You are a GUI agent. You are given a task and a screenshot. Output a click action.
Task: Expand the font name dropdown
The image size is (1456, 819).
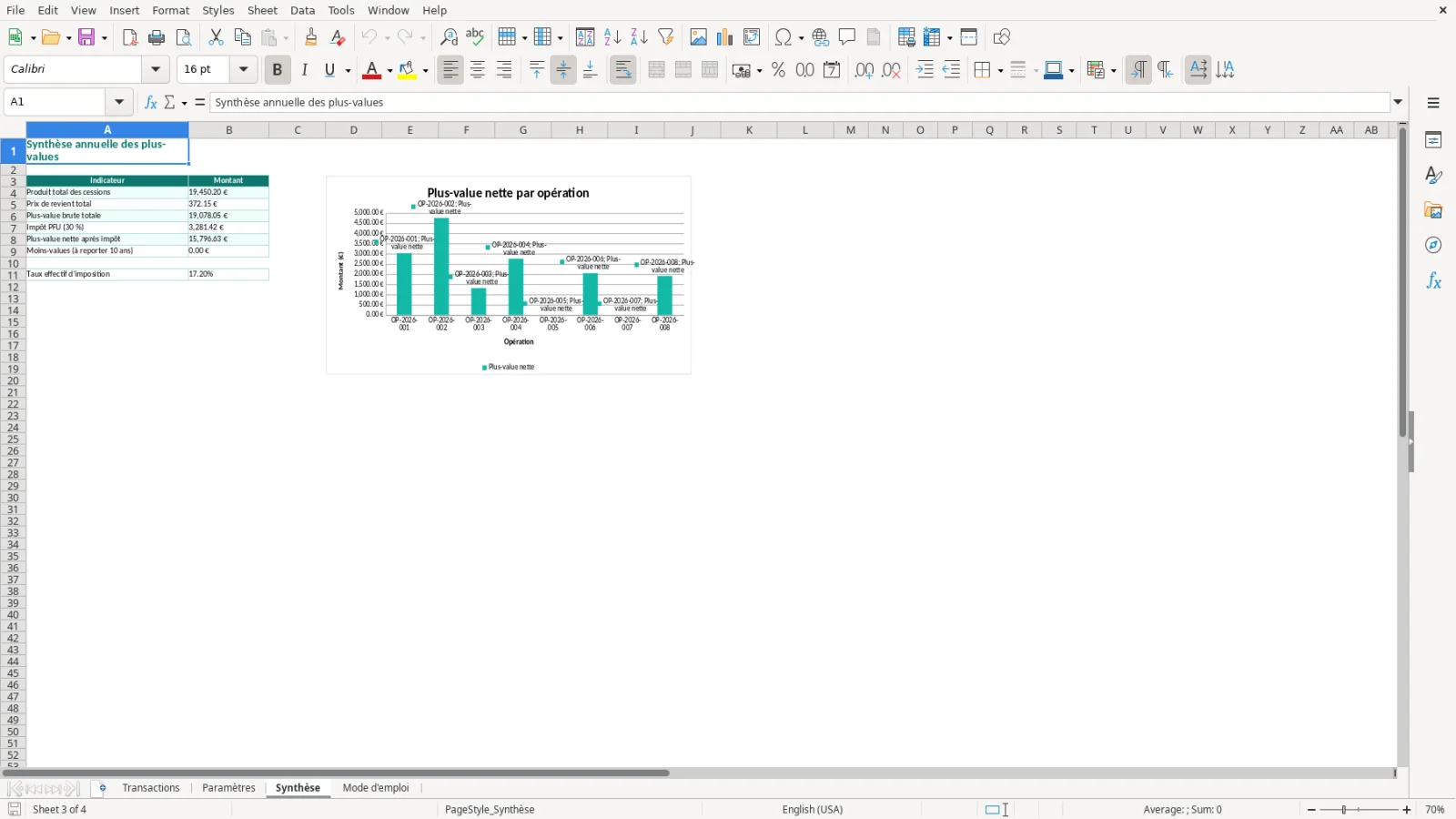[x=156, y=69]
